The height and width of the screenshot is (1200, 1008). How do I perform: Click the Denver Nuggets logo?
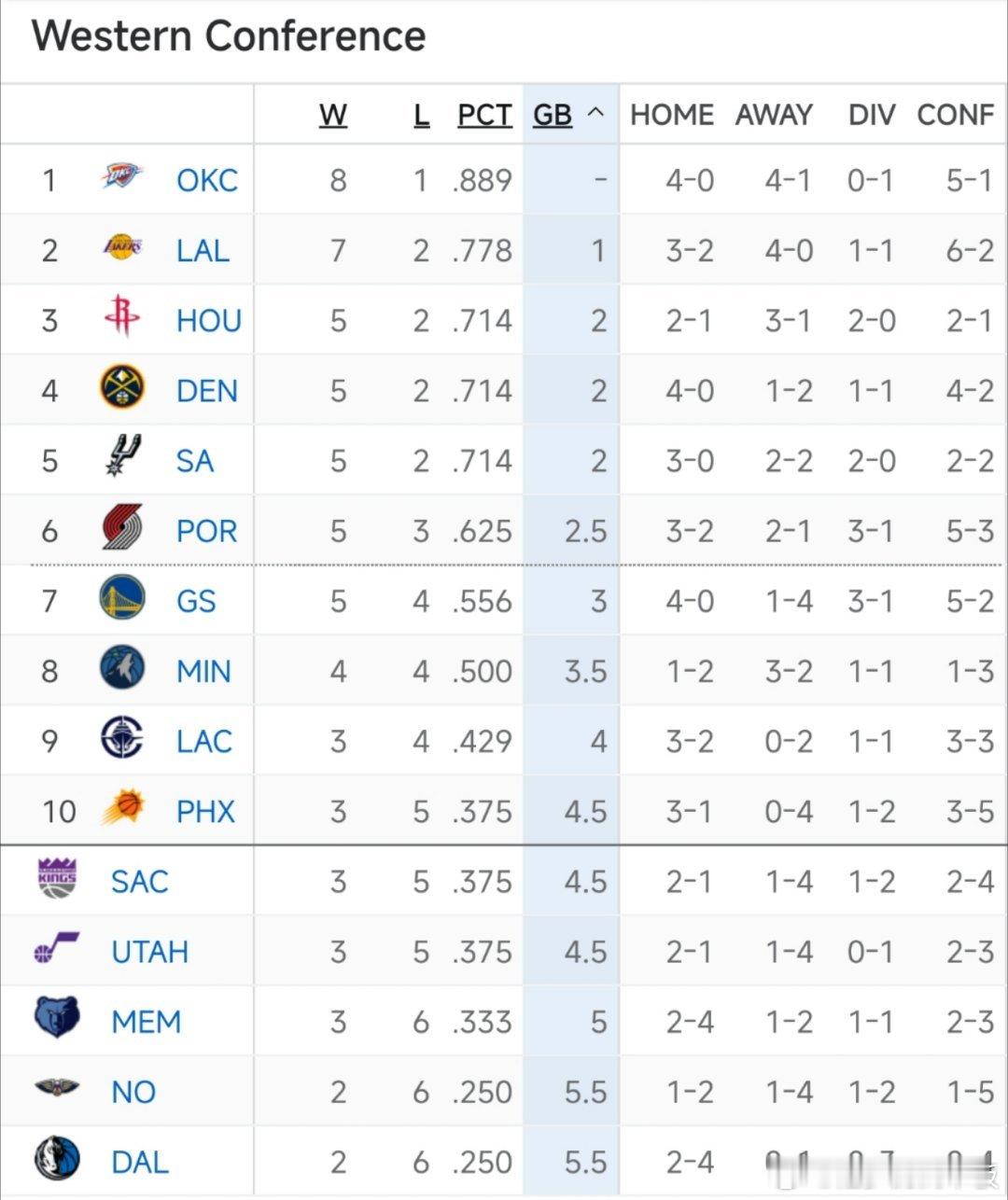click(x=122, y=387)
